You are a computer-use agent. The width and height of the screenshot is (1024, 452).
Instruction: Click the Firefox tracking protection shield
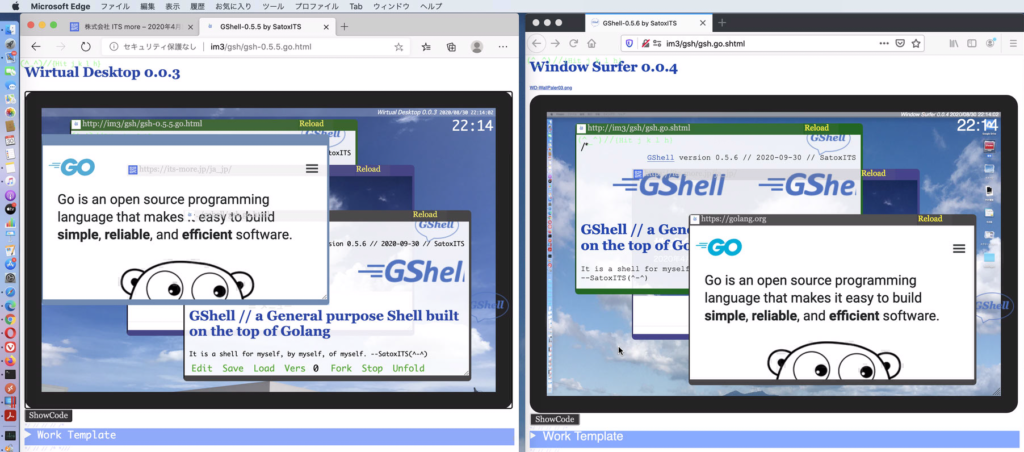click(x=629, y=43)
